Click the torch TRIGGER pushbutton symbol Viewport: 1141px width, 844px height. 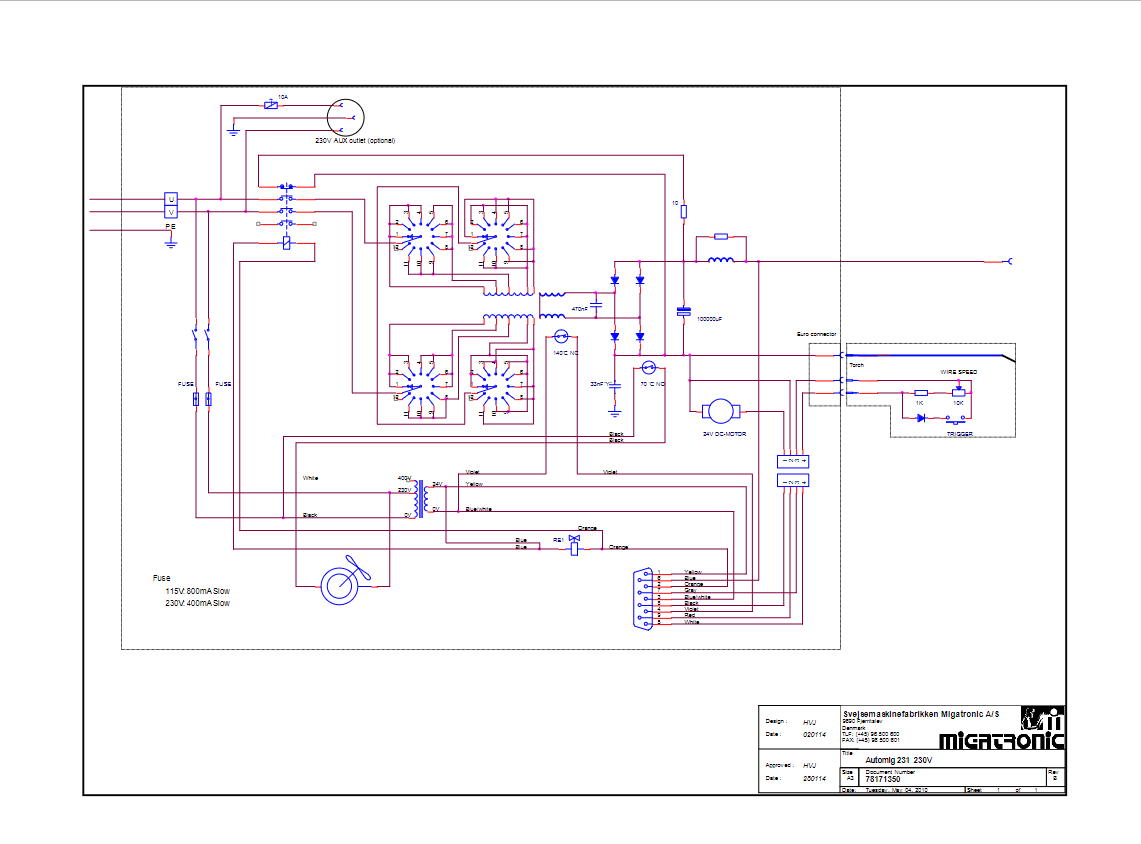click(x=953, y=420)
